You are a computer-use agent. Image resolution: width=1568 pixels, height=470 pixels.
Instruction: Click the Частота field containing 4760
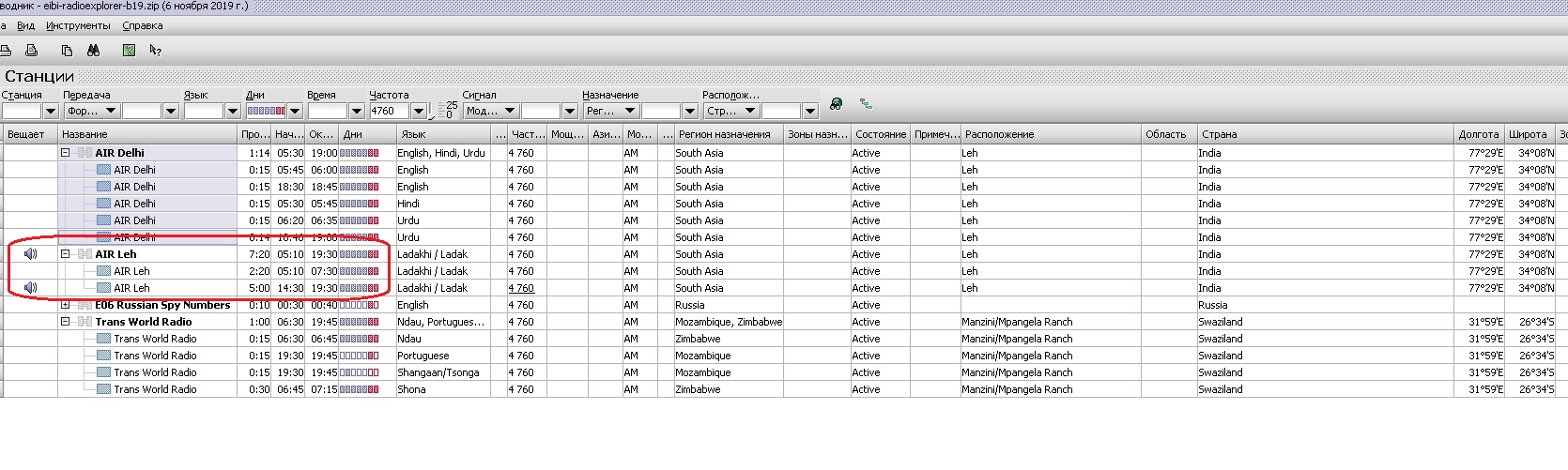(390, 111)
